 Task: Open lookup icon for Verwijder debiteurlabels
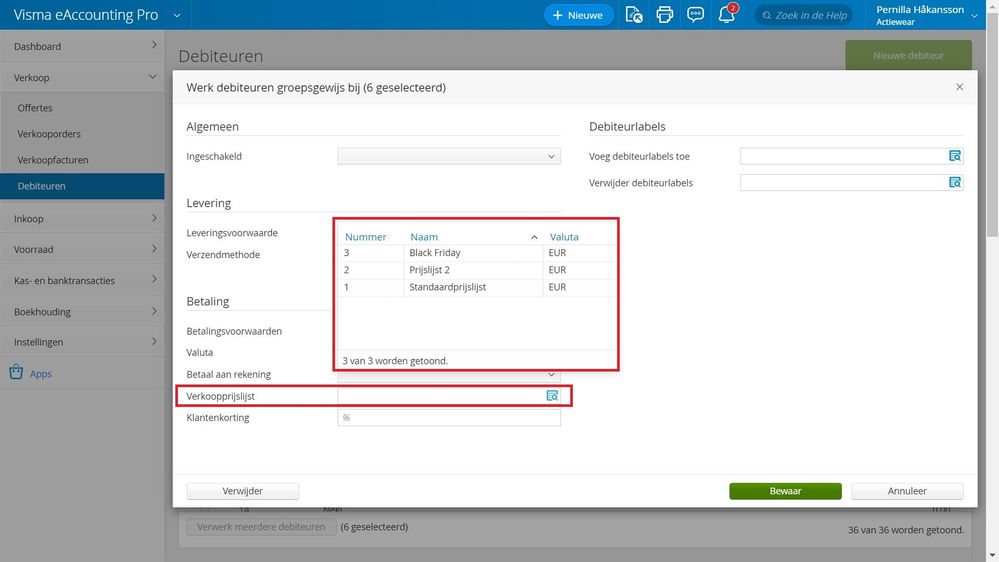tap(954, 183)
